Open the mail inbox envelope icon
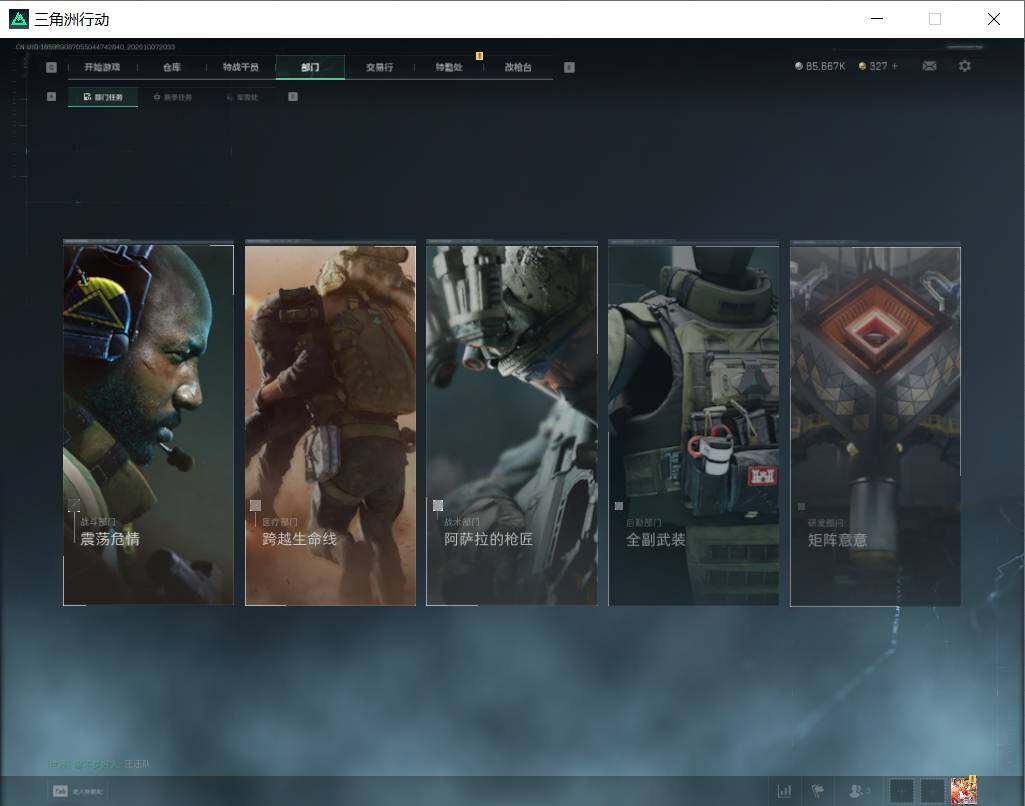Screen dimensions: 1025x806 (929, 66)
